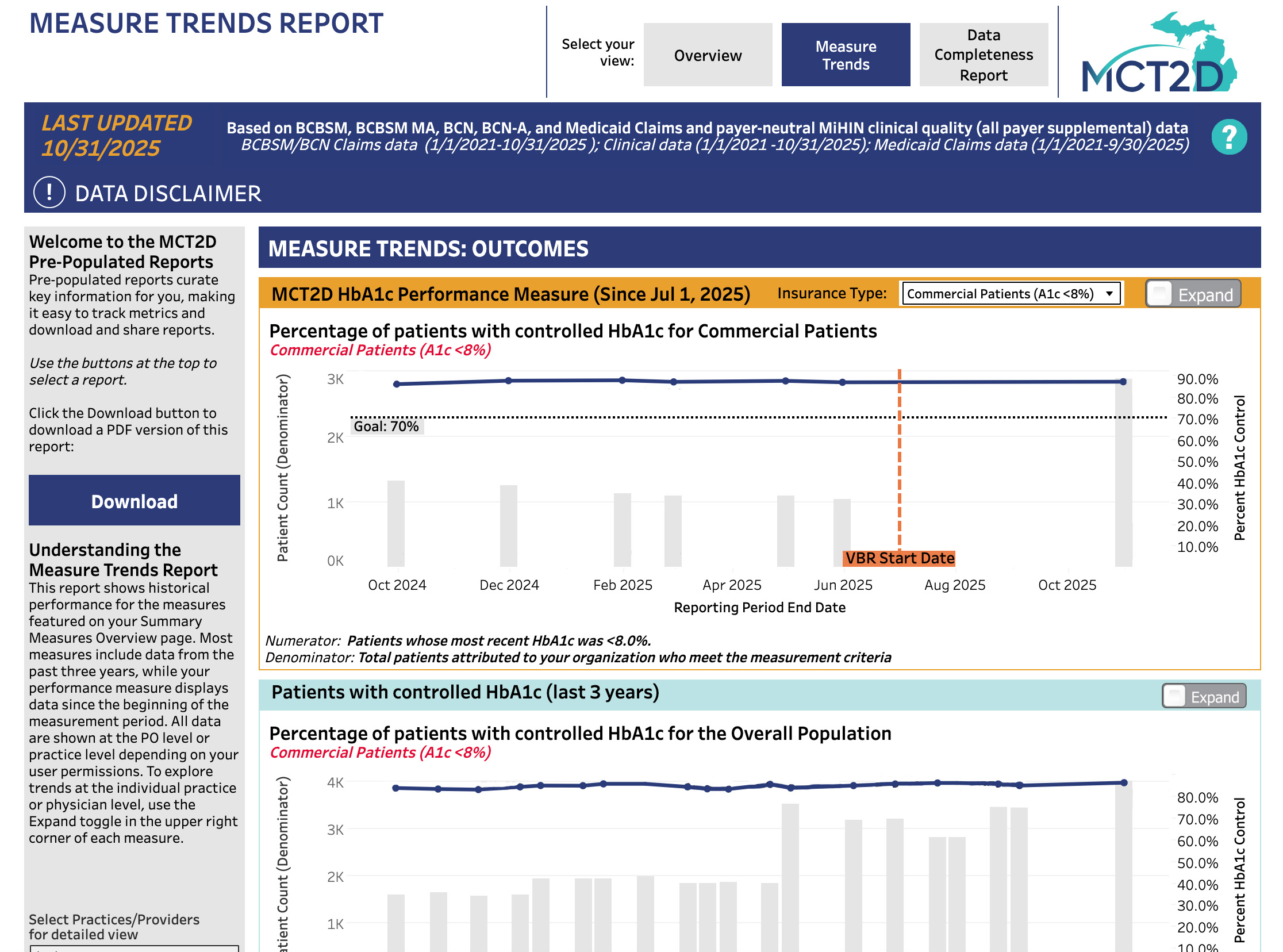Screen dimensions: 1283x952
Task: Click the help question mark icon
Action: coord(1229,137)
